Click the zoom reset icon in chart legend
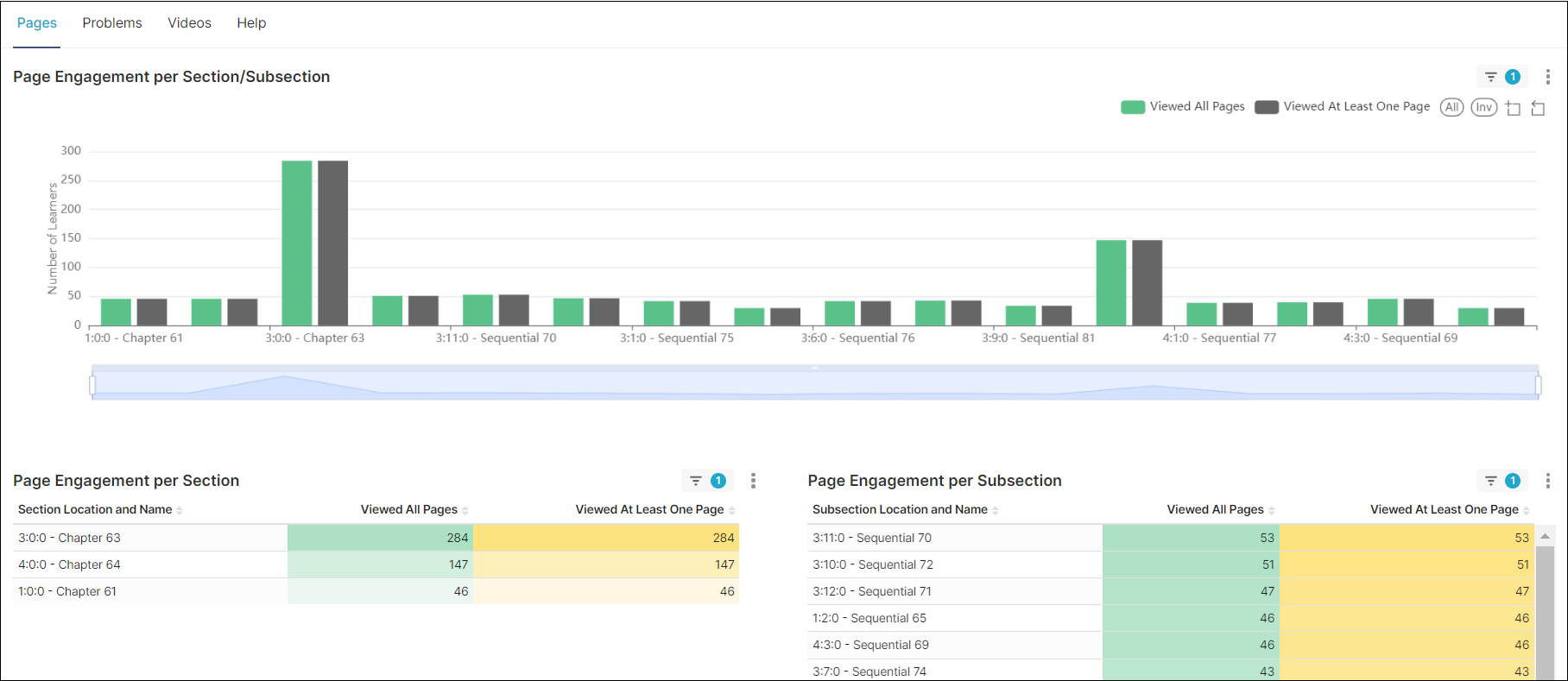This screenshot has width=1568, height=681. point(1538,108)
